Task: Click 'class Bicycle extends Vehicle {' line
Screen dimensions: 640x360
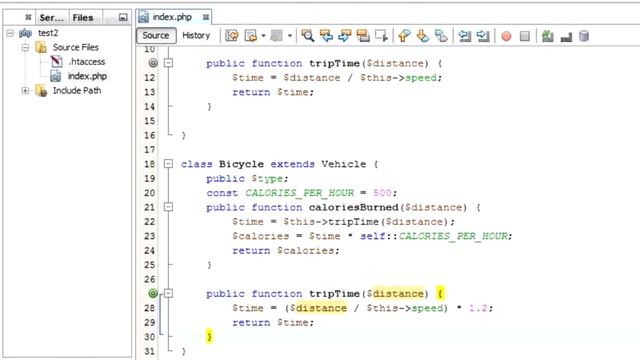Action: coord(280,164)
